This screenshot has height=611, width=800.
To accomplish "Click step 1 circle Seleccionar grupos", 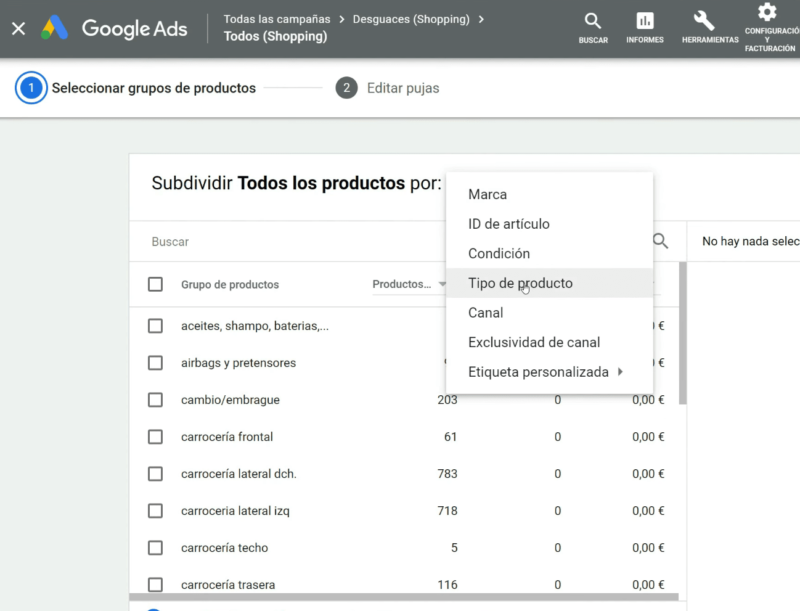I will click(31, 88).
